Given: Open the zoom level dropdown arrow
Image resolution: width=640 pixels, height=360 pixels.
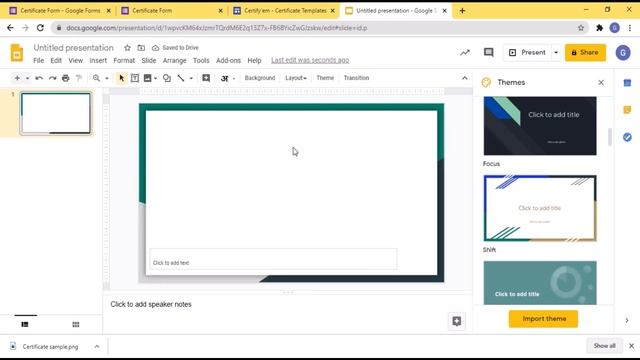Looking at the screenshot, I should click(107, 78).
